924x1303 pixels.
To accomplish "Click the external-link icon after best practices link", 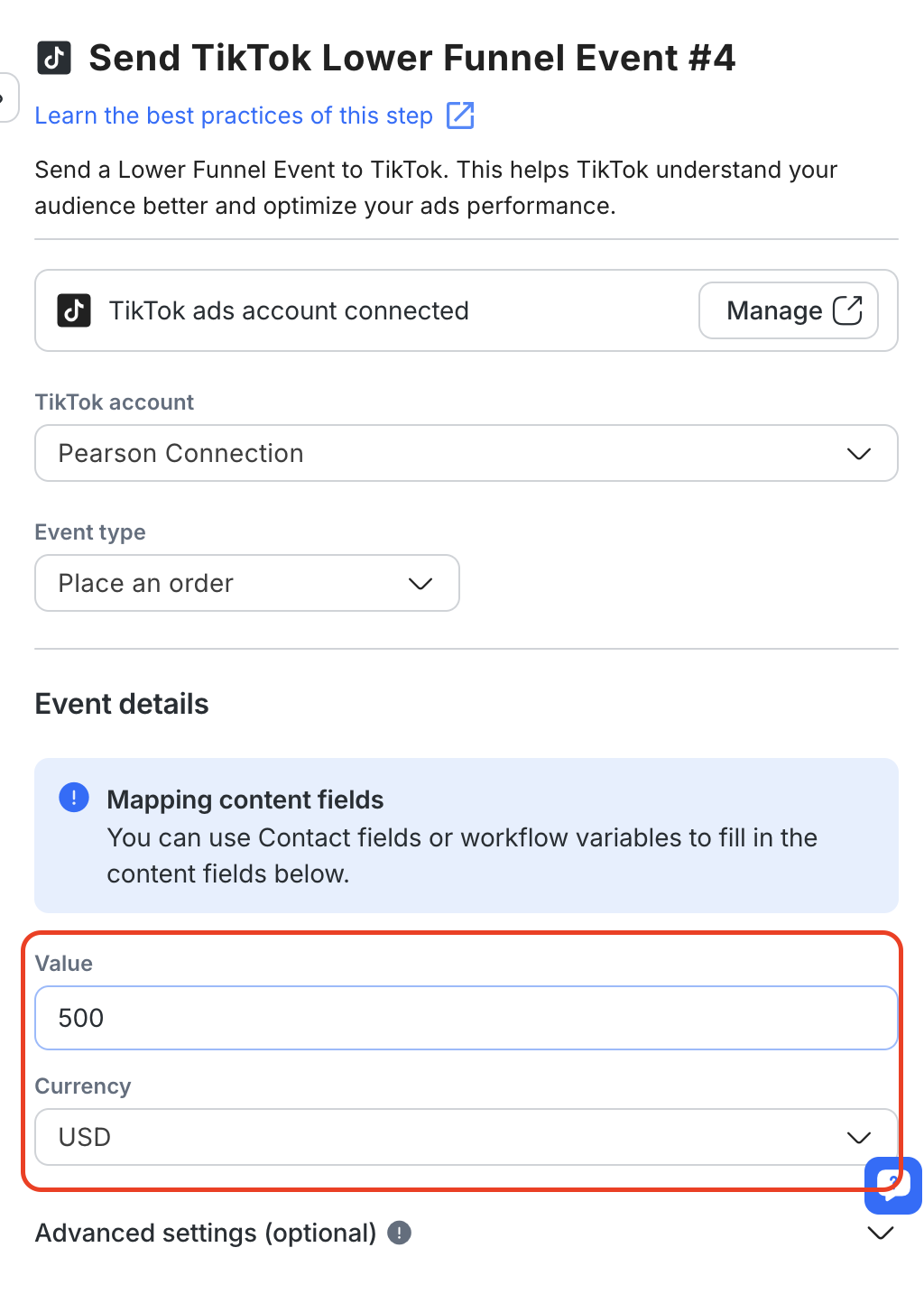I will [x=460, y=116].
